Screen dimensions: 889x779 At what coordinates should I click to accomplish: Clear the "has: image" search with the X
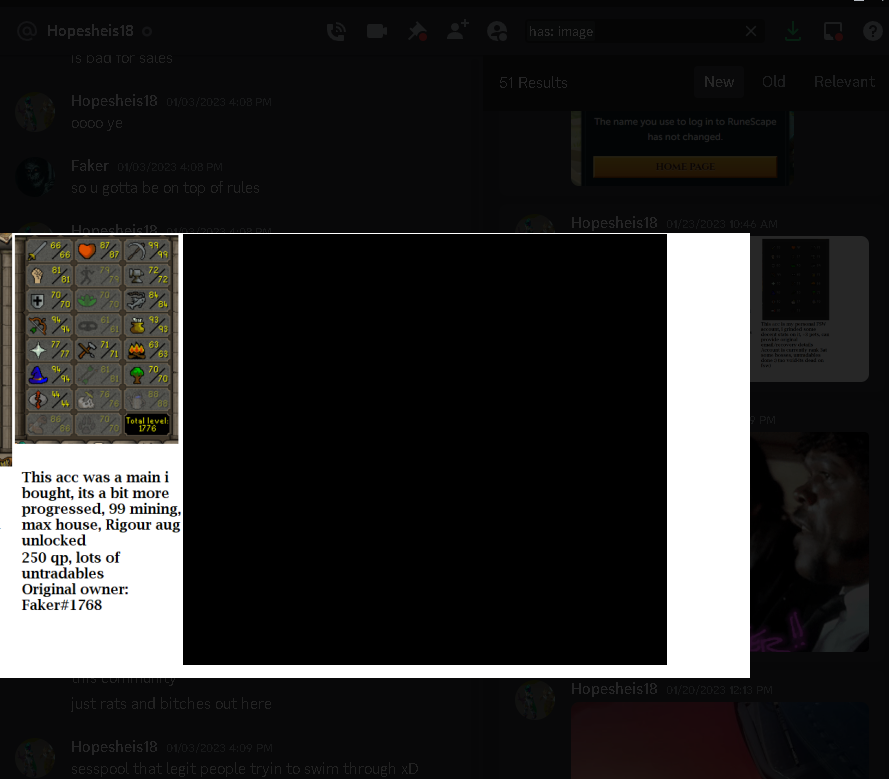pos(751,31)
